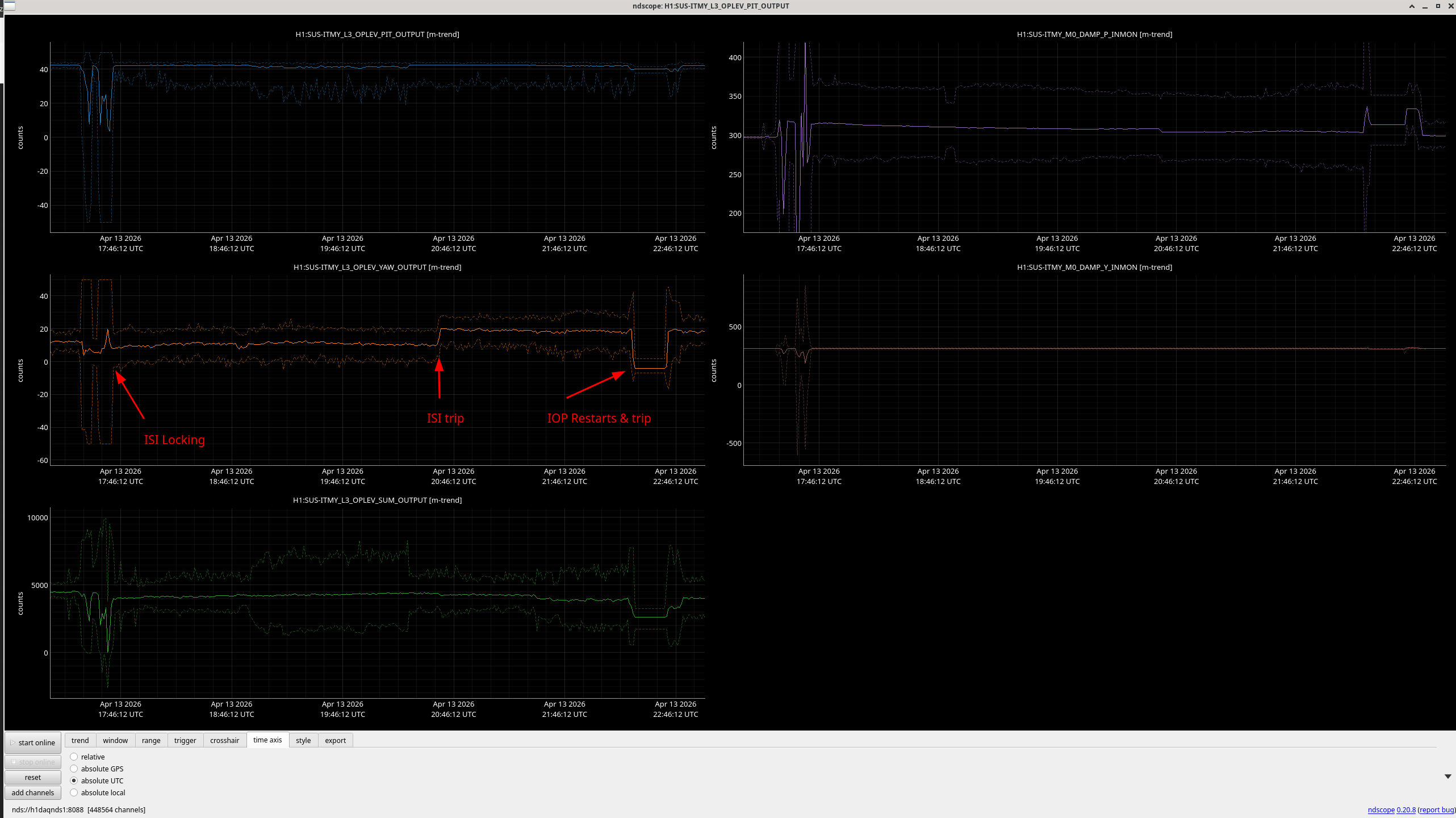Click the 10000 tick on SUM_OUTPUT axis
1456x818 pixels.
point(37,517)
